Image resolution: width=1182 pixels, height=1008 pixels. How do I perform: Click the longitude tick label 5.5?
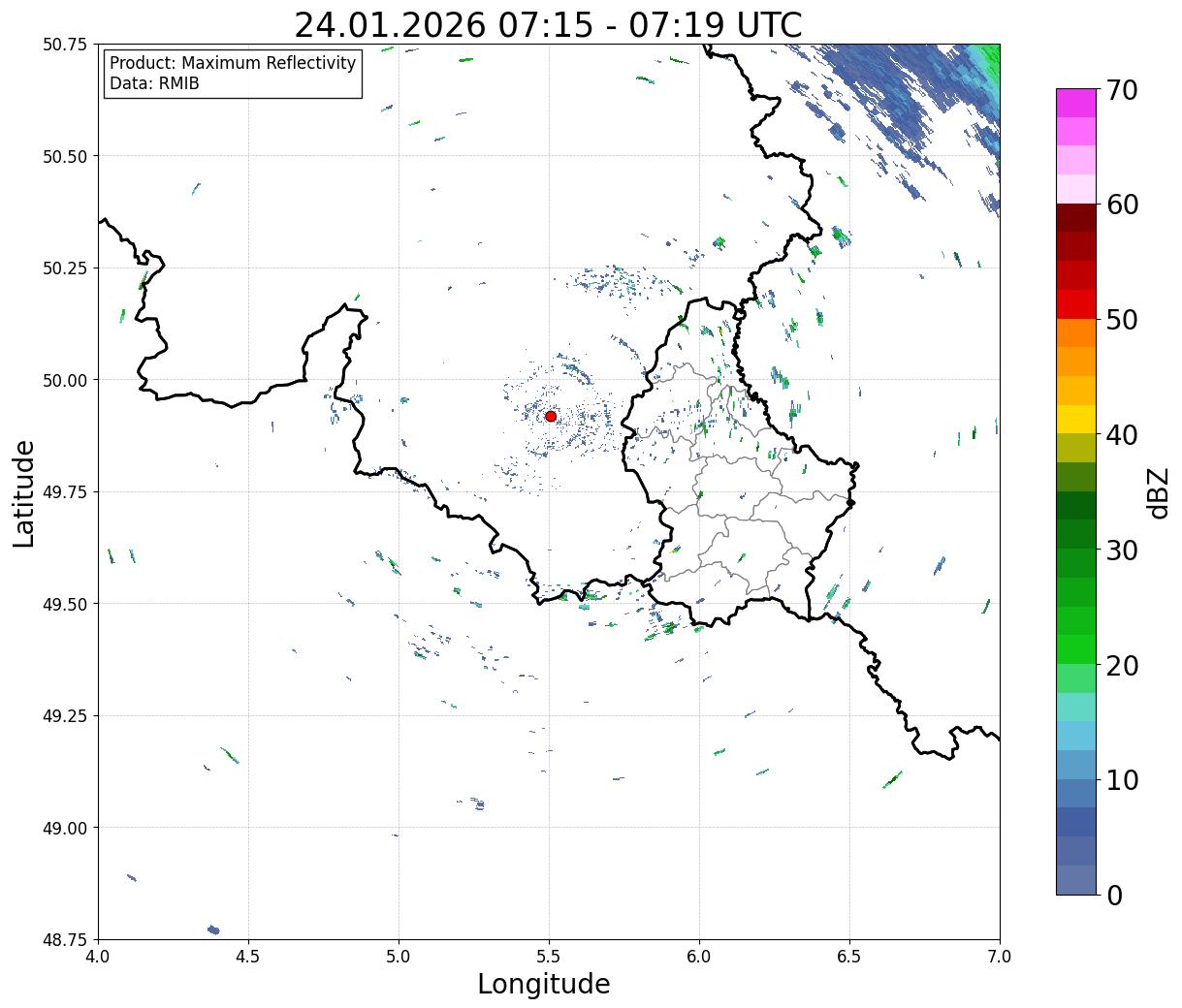tap(549, 957)
